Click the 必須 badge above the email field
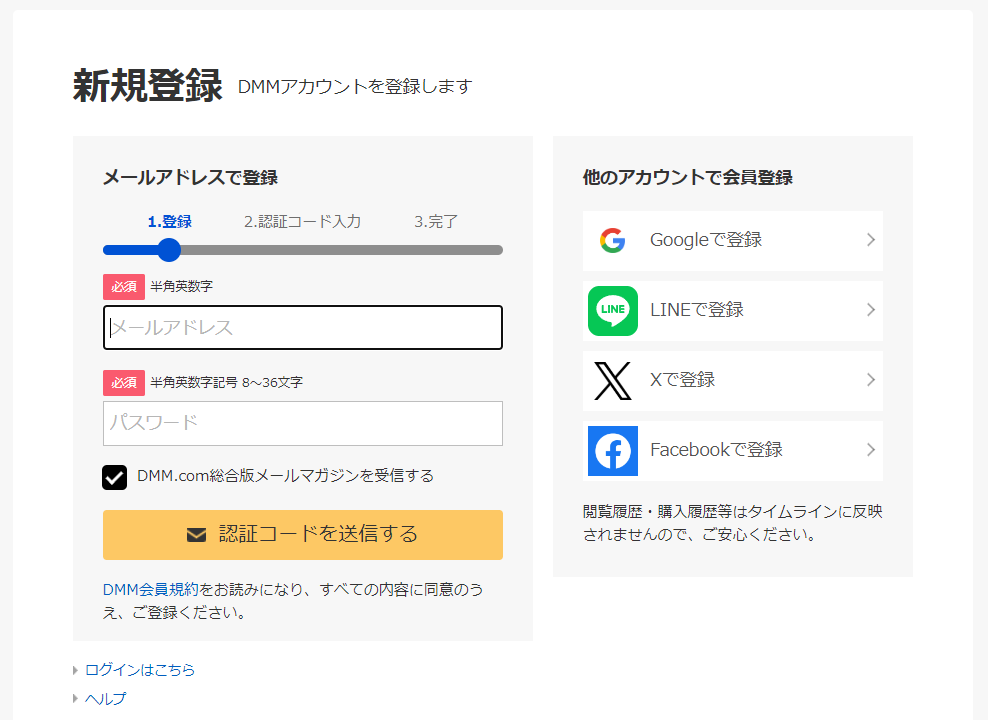Screen dimensions: 988x720 click(x=124, y=287)
